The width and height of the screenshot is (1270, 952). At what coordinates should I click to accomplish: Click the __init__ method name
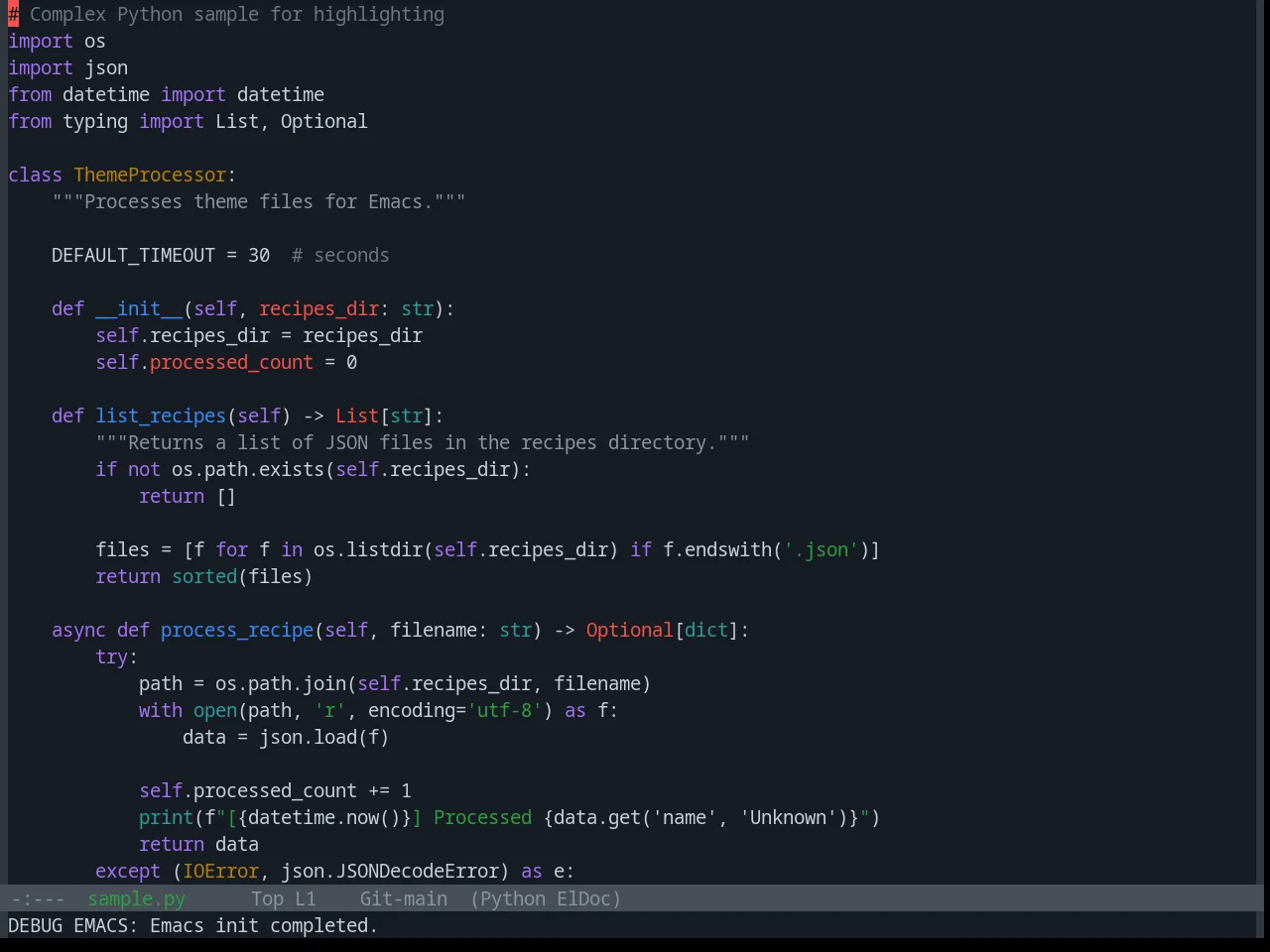coord(139,308)
